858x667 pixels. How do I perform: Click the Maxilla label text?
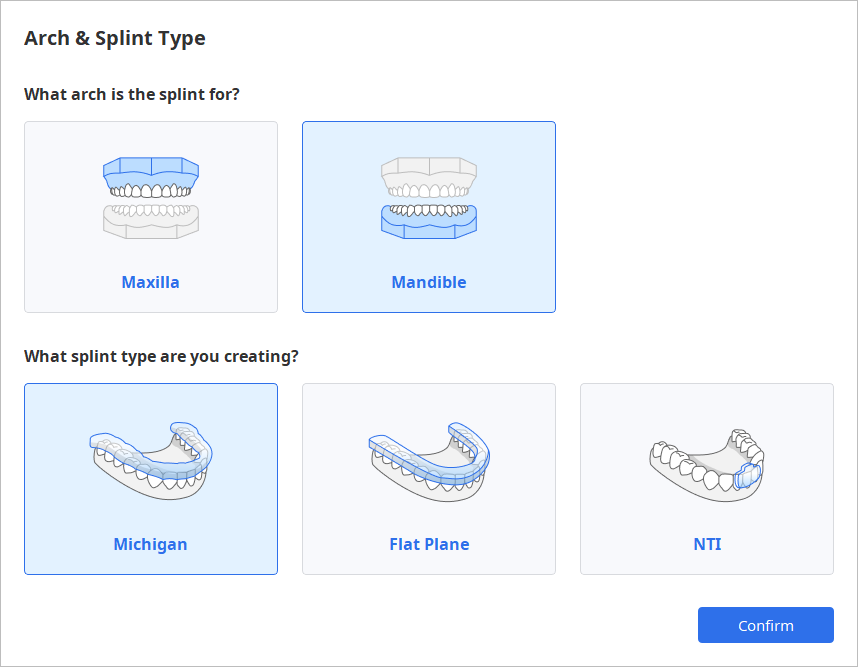coord(150,282)
